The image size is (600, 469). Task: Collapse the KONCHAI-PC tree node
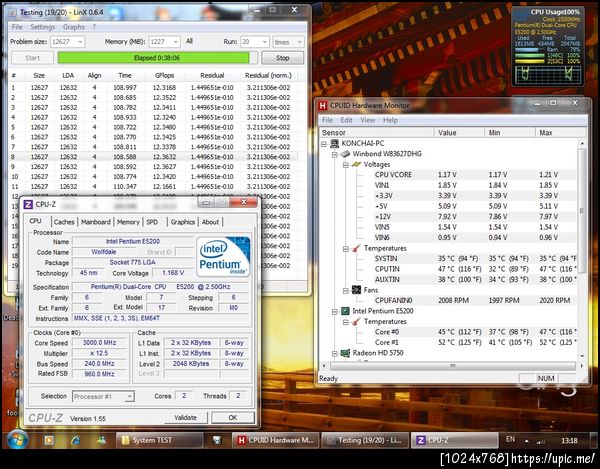pos(324,144)
